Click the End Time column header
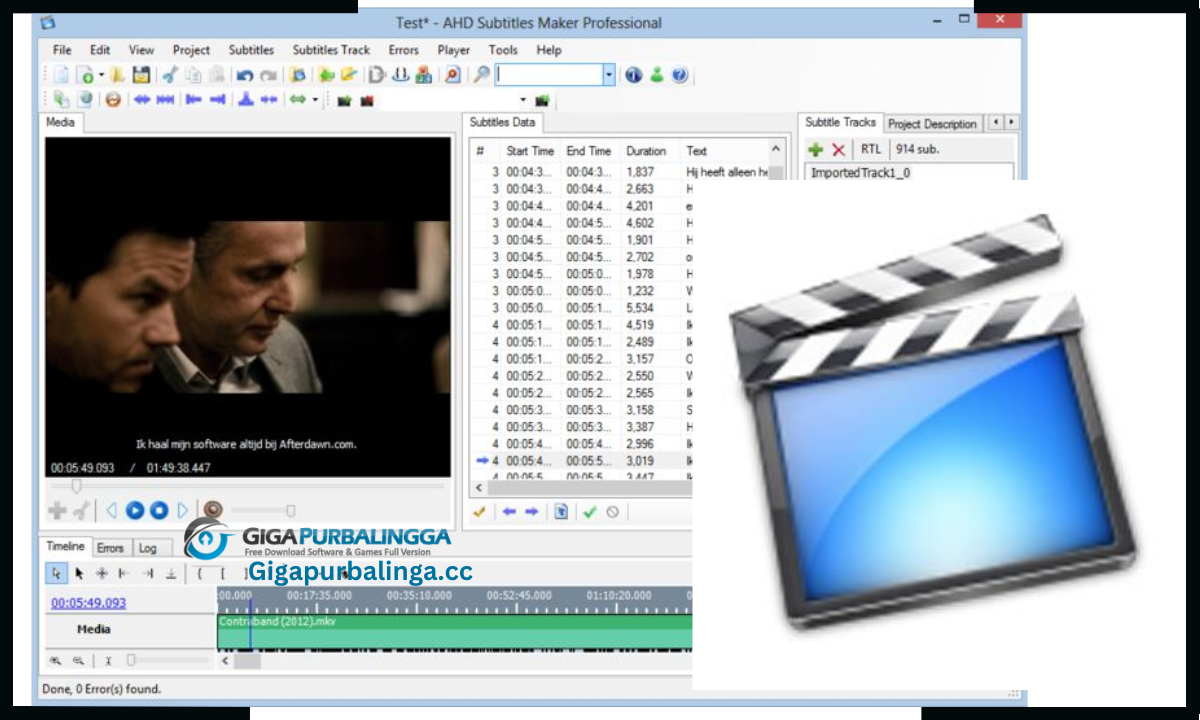Viewport: 1200px width, 720px height. pos(589,151)
